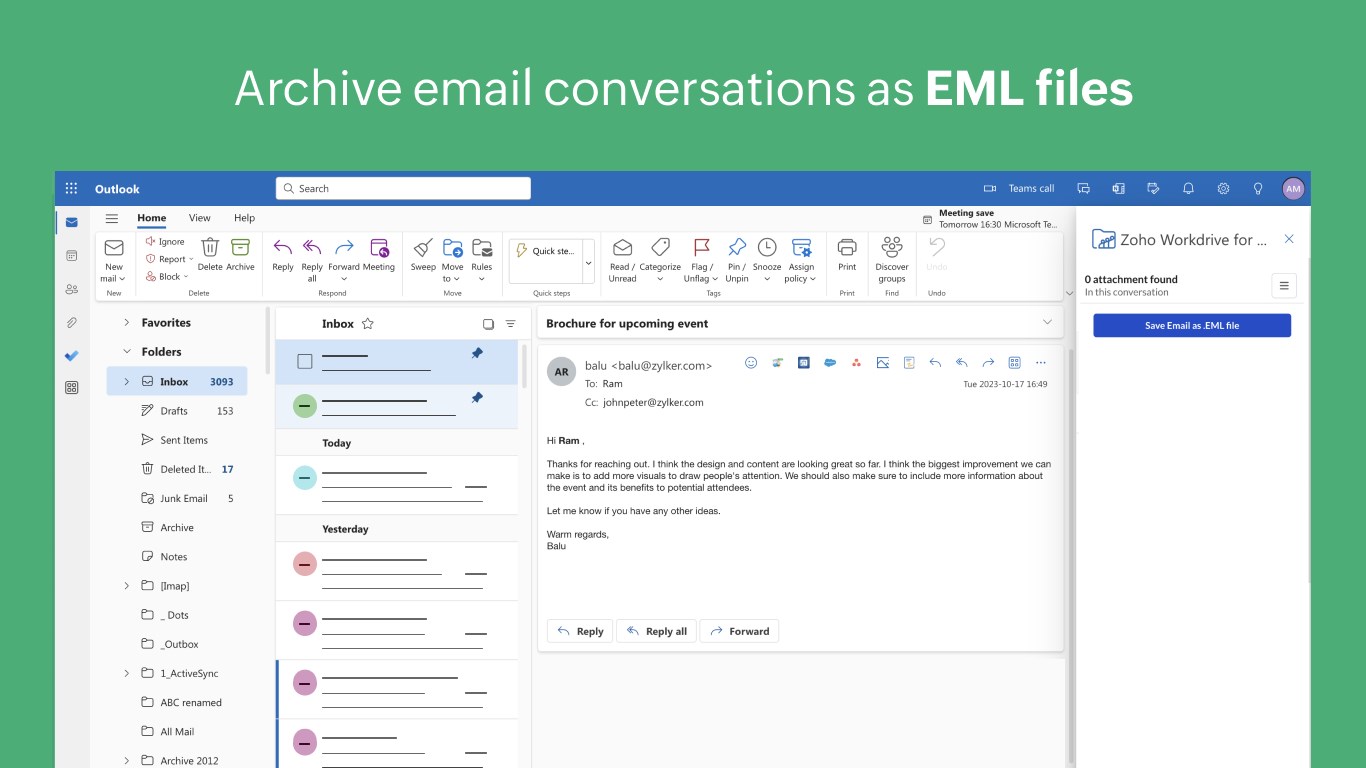
Task: Open Settings gear in the header
Action: [x=1223, y=188]
